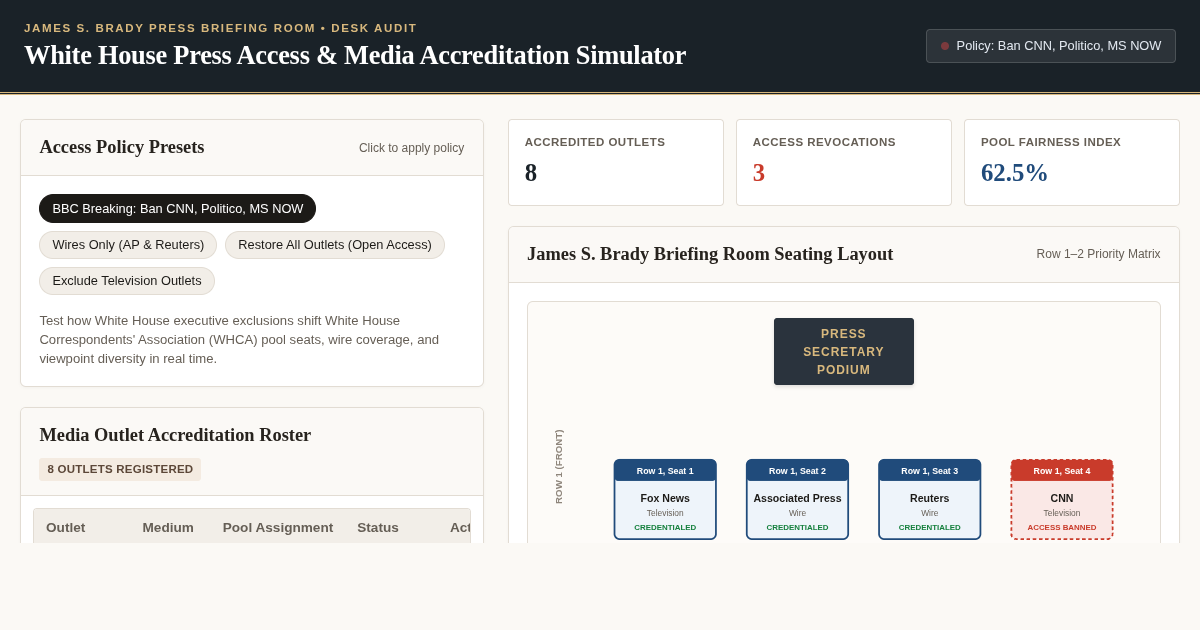
Task: Click the Policy status badge in header
Action: 1050,46
